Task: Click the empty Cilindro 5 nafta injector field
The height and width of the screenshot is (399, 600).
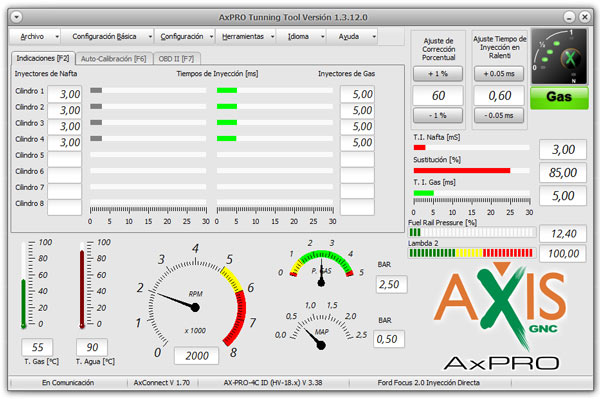Action: point(64,158)
